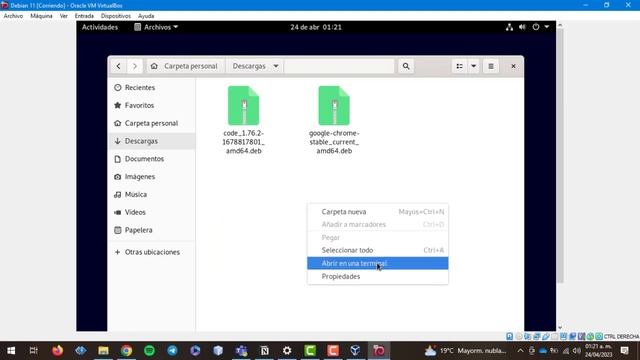
Task: Open VirtualBox Dispositivos menu
Action: [116, 16]
